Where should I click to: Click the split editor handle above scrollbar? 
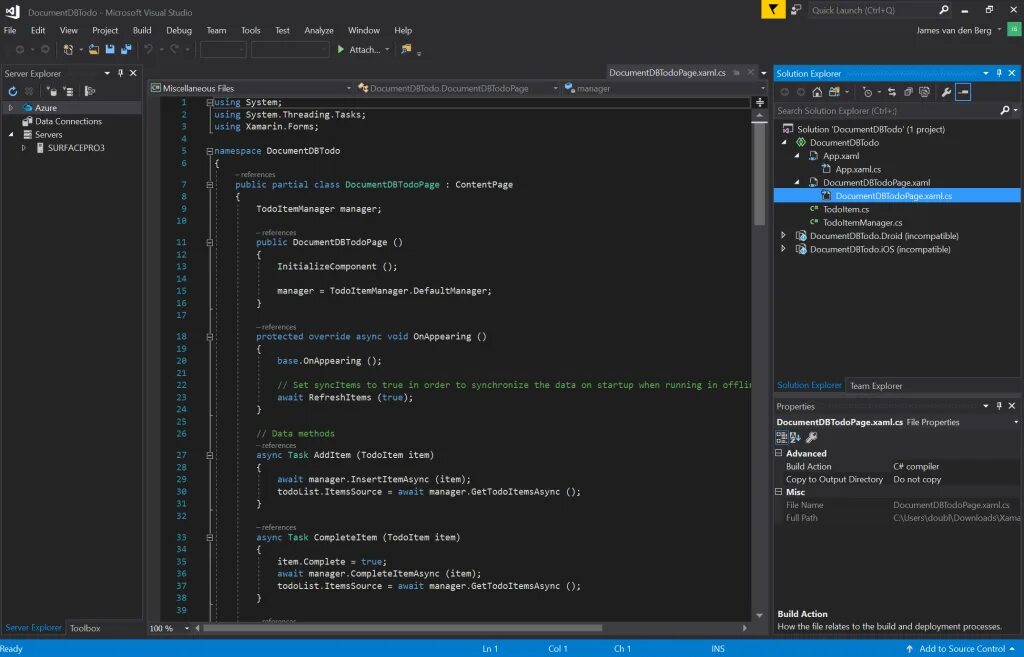point(760,103)
